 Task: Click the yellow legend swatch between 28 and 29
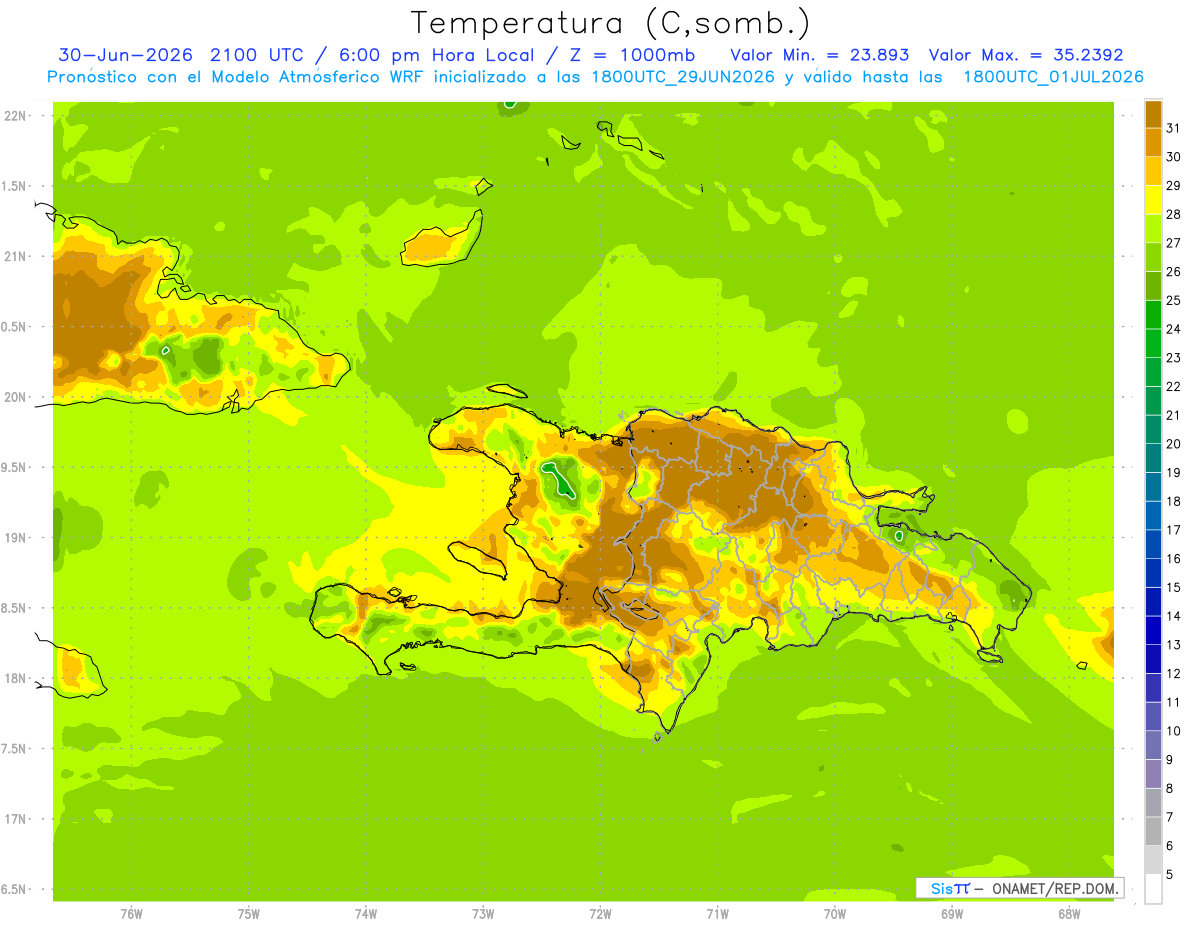[x=1153, y=201]
